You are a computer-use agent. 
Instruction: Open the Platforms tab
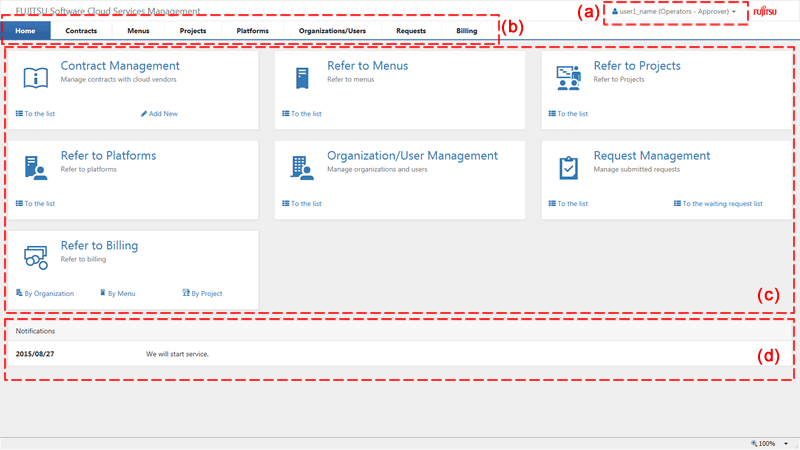[253, 31]
